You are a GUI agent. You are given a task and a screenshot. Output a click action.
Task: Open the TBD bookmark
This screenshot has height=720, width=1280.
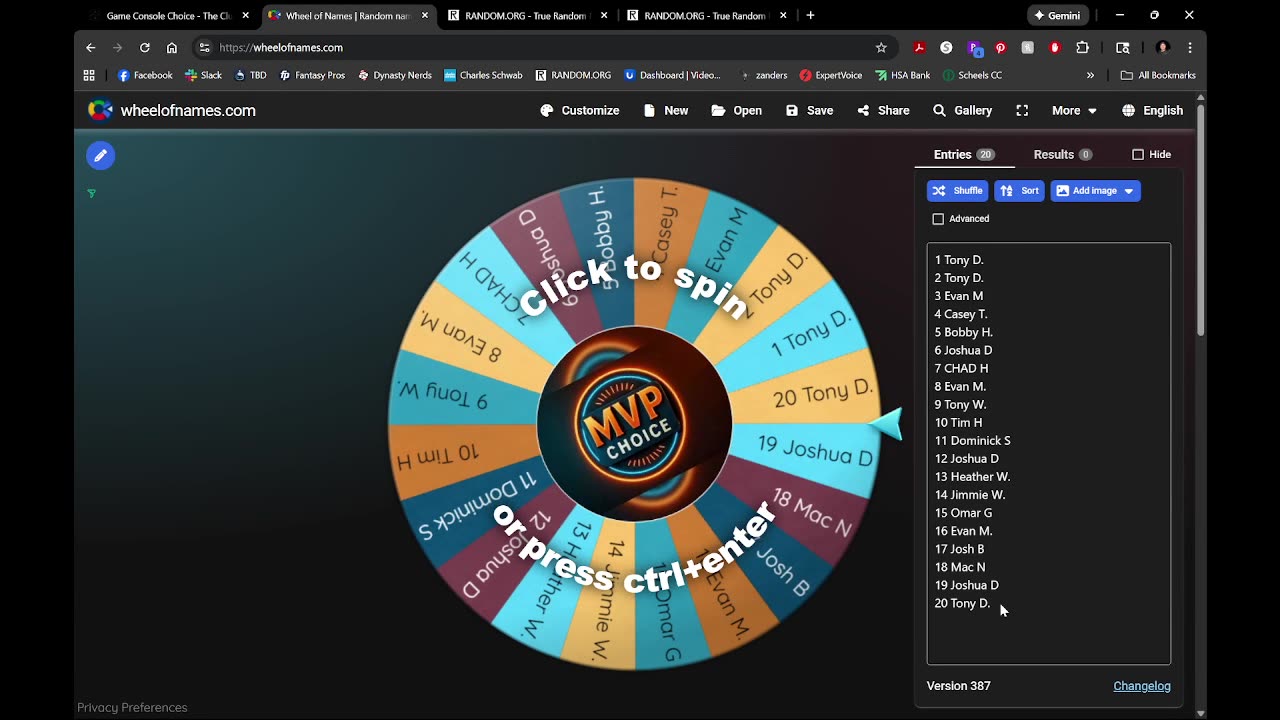(x=250, y=75)
